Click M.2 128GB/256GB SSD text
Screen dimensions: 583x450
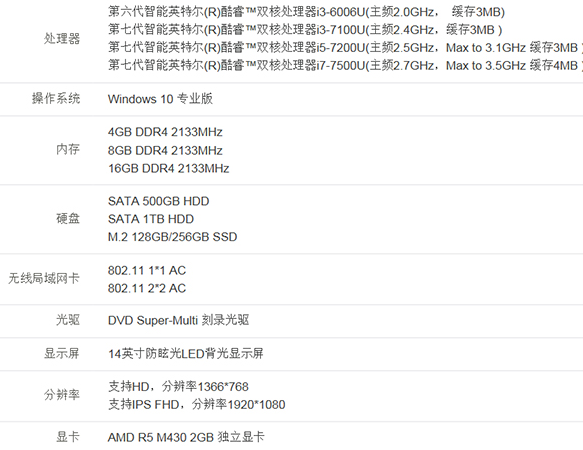[x=173, y=237]
